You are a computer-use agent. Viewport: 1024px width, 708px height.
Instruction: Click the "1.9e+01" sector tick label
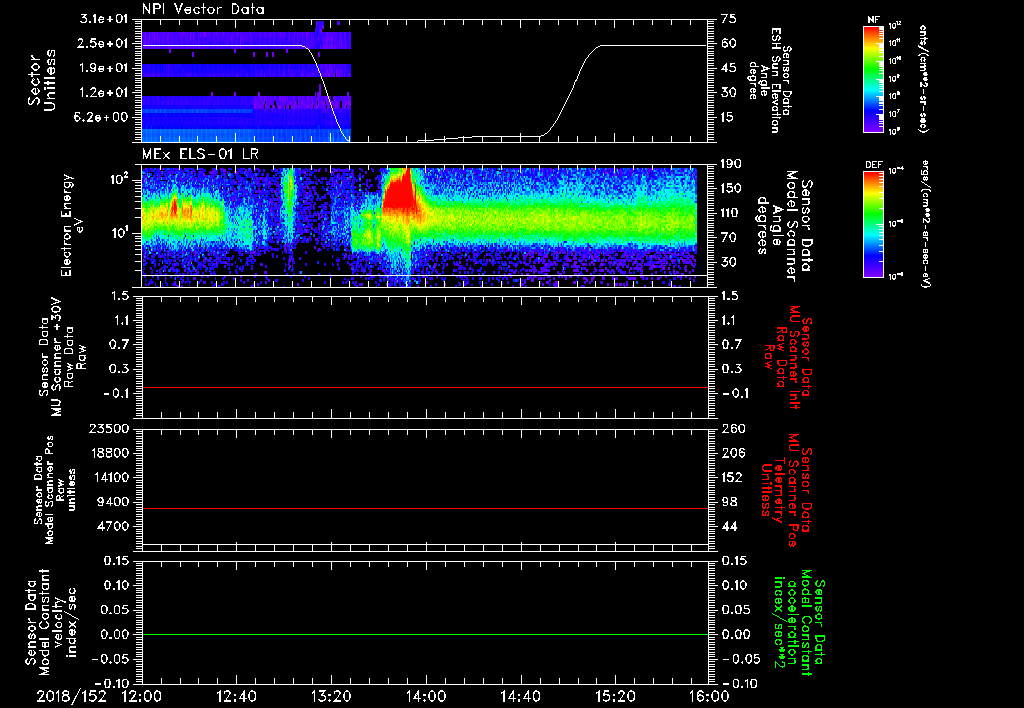(104, 68)
